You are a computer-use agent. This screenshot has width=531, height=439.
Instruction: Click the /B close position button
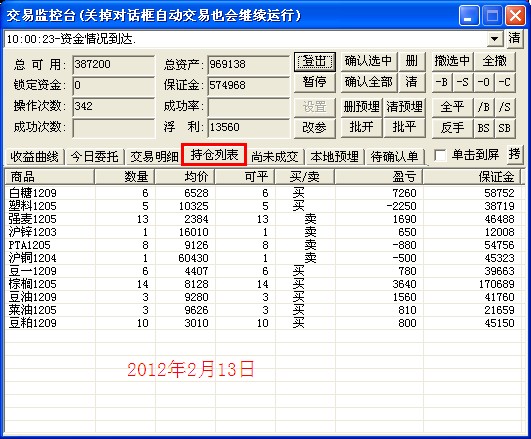coord(484,107)
